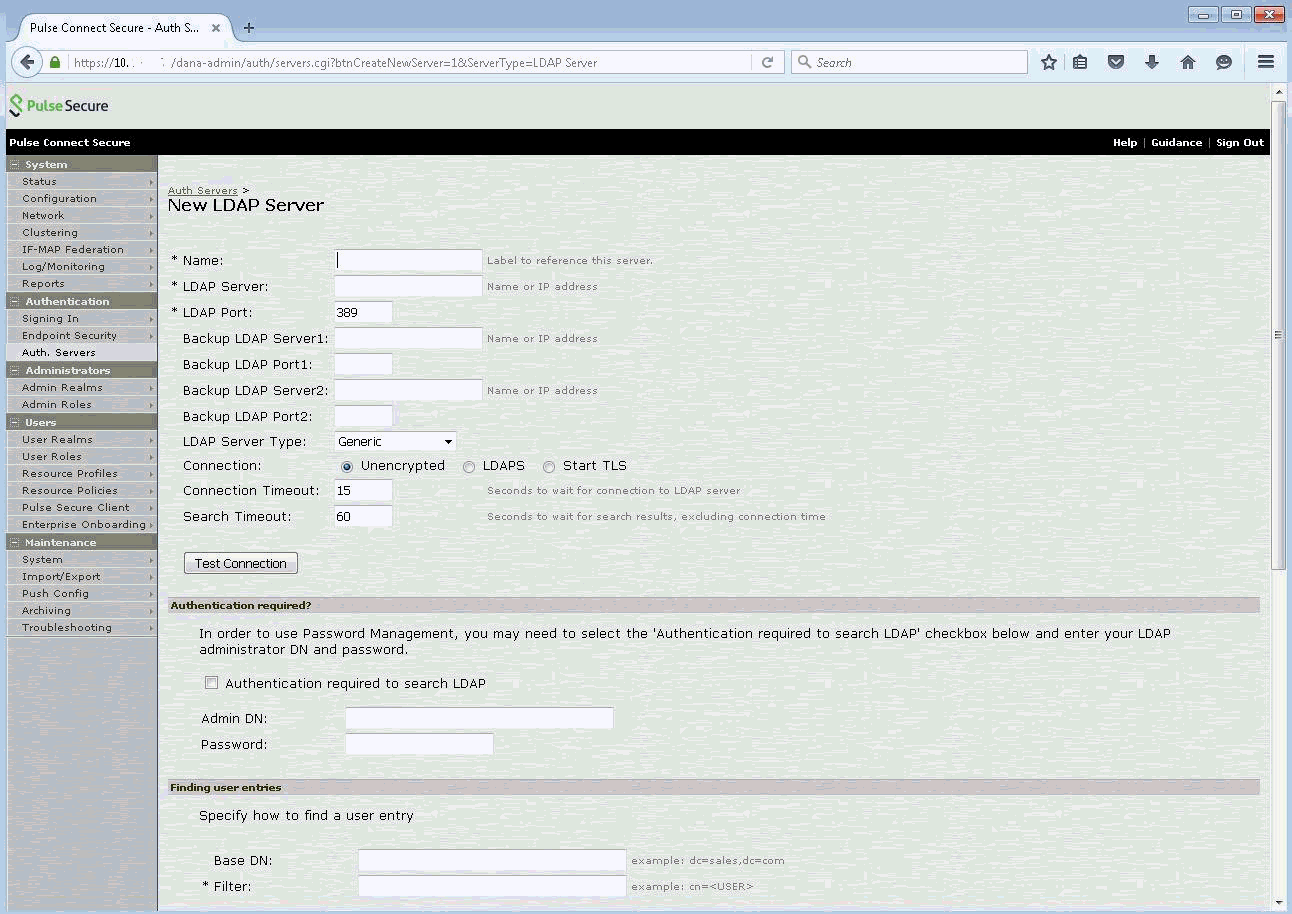Follow the Auth Servers breadcrumb link

202,190
